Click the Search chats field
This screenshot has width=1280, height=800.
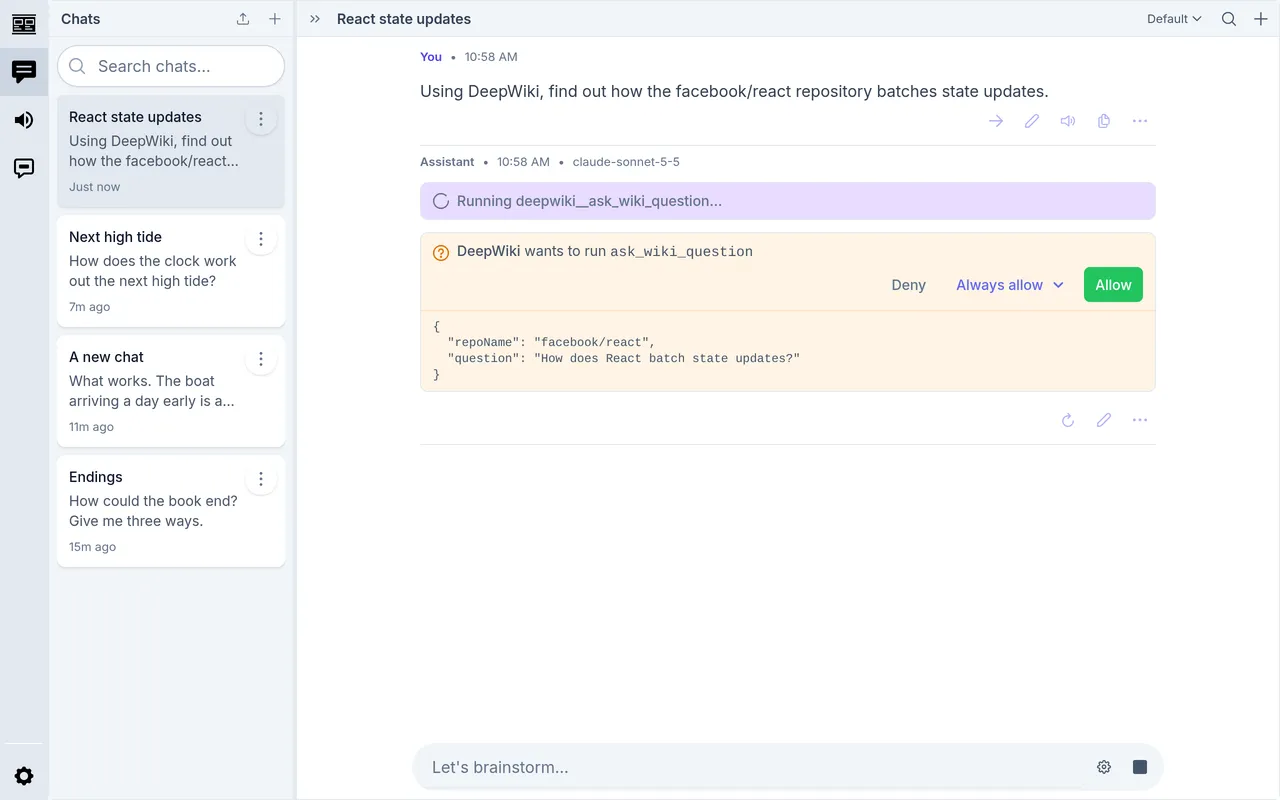coord(171,66)
